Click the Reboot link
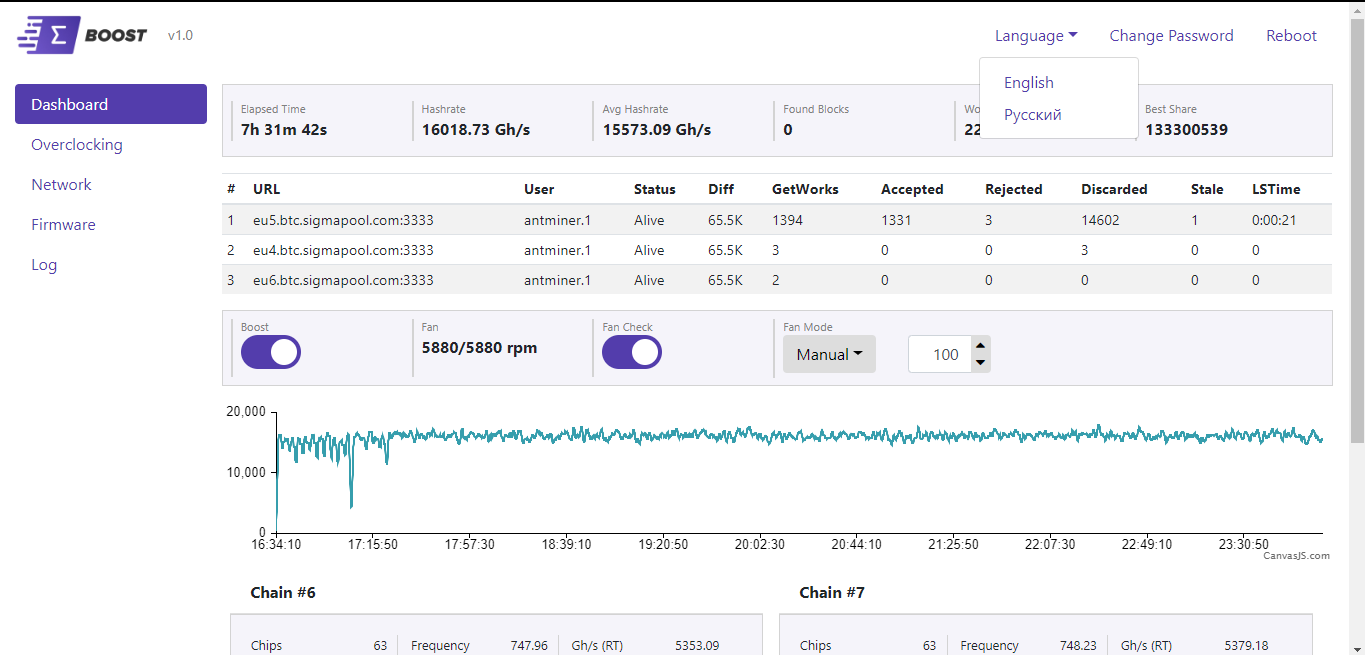The width and height of the screenshot is (1365, 655). pos(1291,35)
